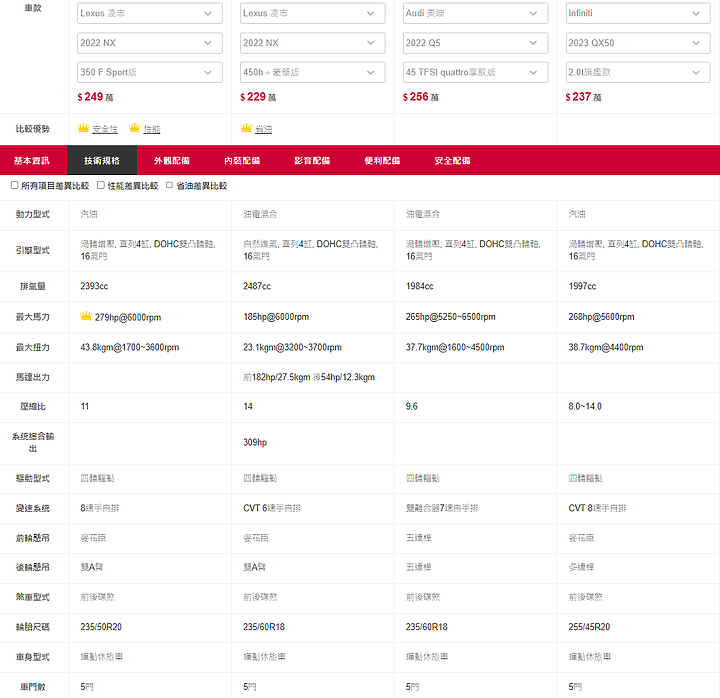Open the 2023 QX50 model dropdown
This screenshot has width=720, height=698.
[x=638, y=43]
